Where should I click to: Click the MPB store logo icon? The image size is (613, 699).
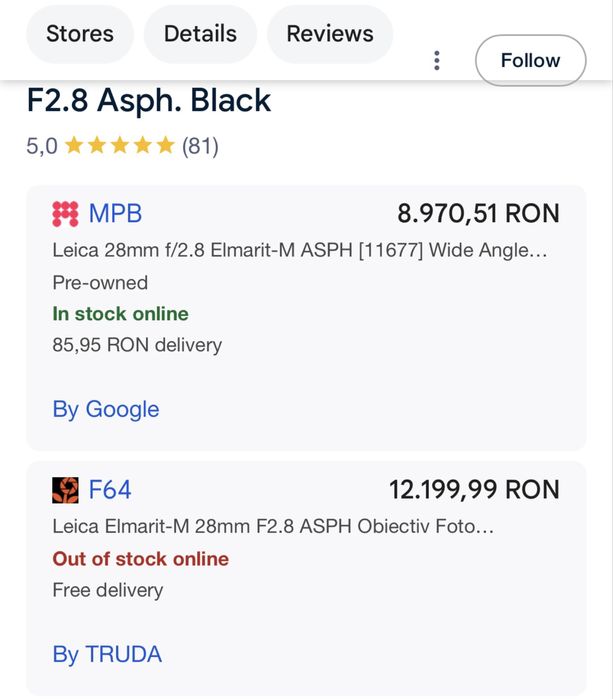point(65,213)
